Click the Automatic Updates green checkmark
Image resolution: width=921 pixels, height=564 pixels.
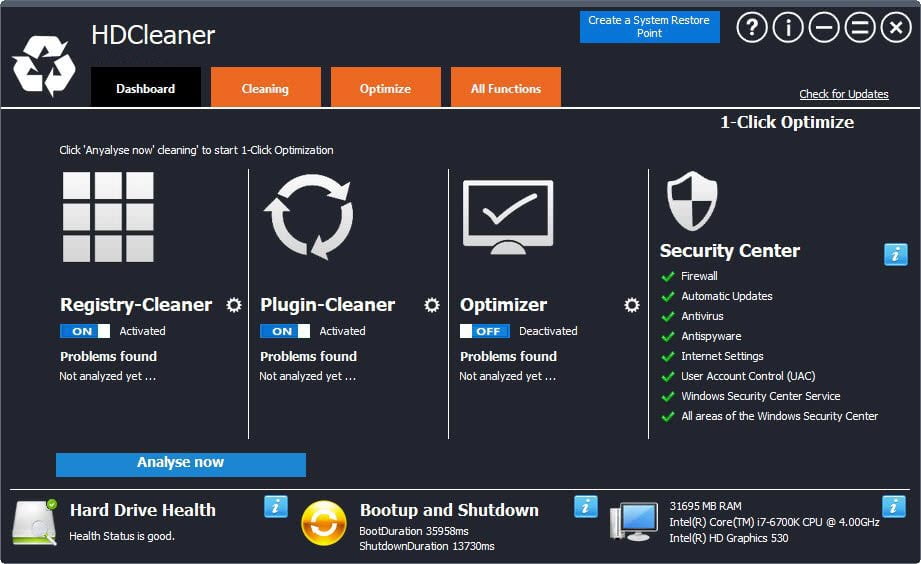[x=668, y=296]
